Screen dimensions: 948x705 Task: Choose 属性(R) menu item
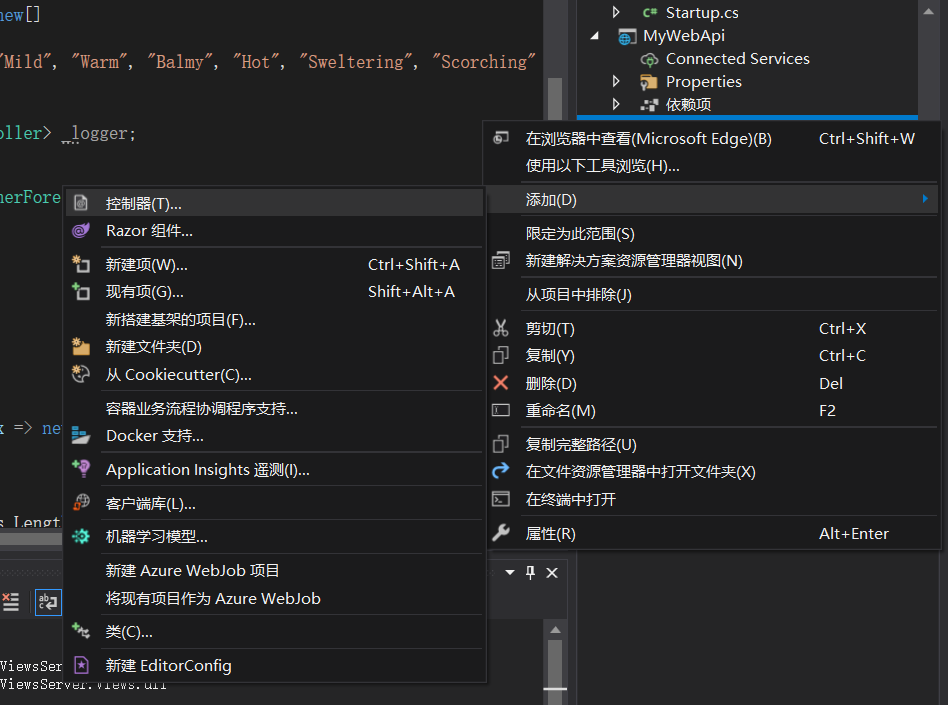tap(712, 533)
